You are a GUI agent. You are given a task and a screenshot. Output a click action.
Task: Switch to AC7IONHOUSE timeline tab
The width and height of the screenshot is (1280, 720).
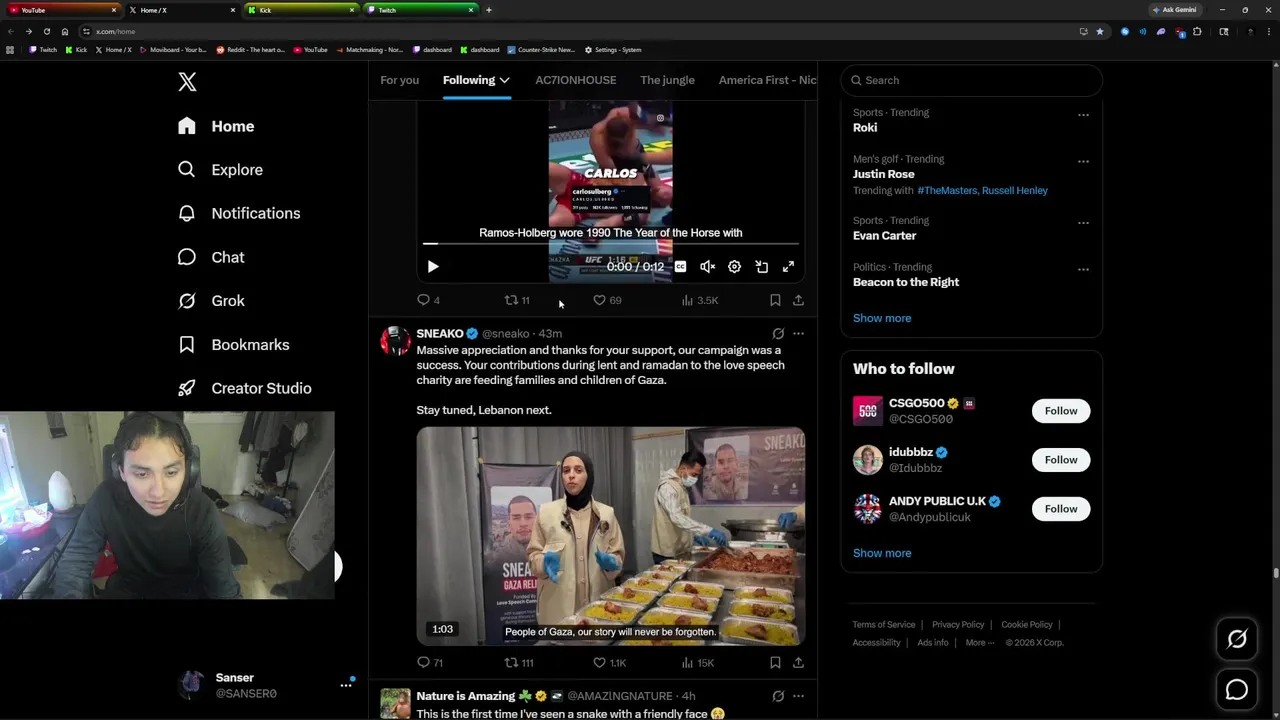coord(575,80)
